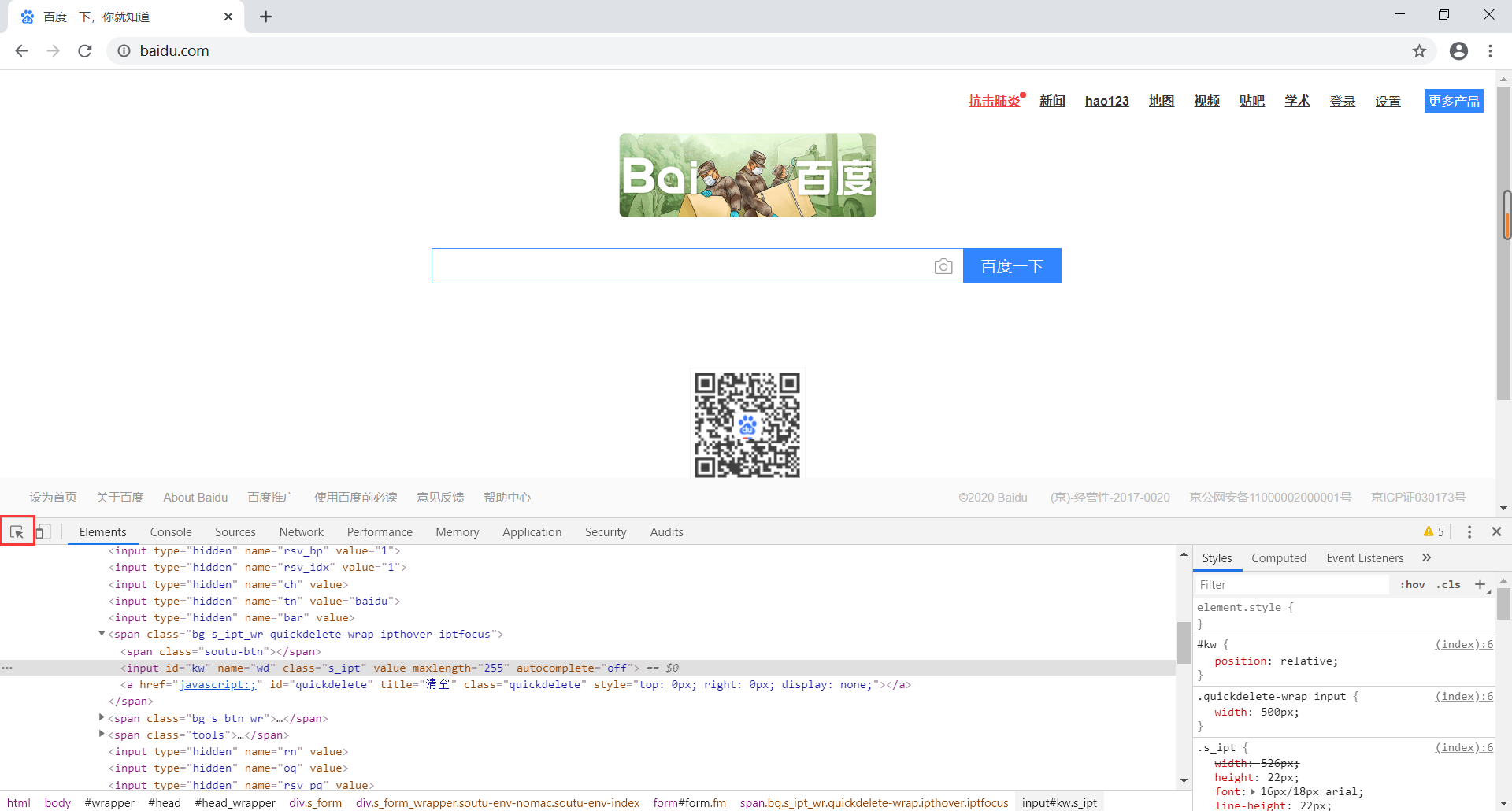The height and width of the screenshot is (811, 1512).
Task: Open the Console tab
Action: point(171,532)
